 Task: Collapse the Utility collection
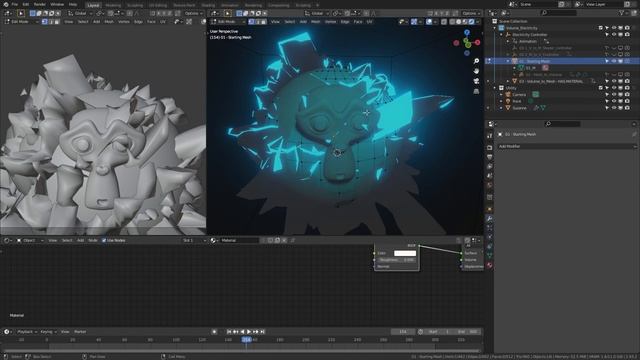click(x=495, y=88)
